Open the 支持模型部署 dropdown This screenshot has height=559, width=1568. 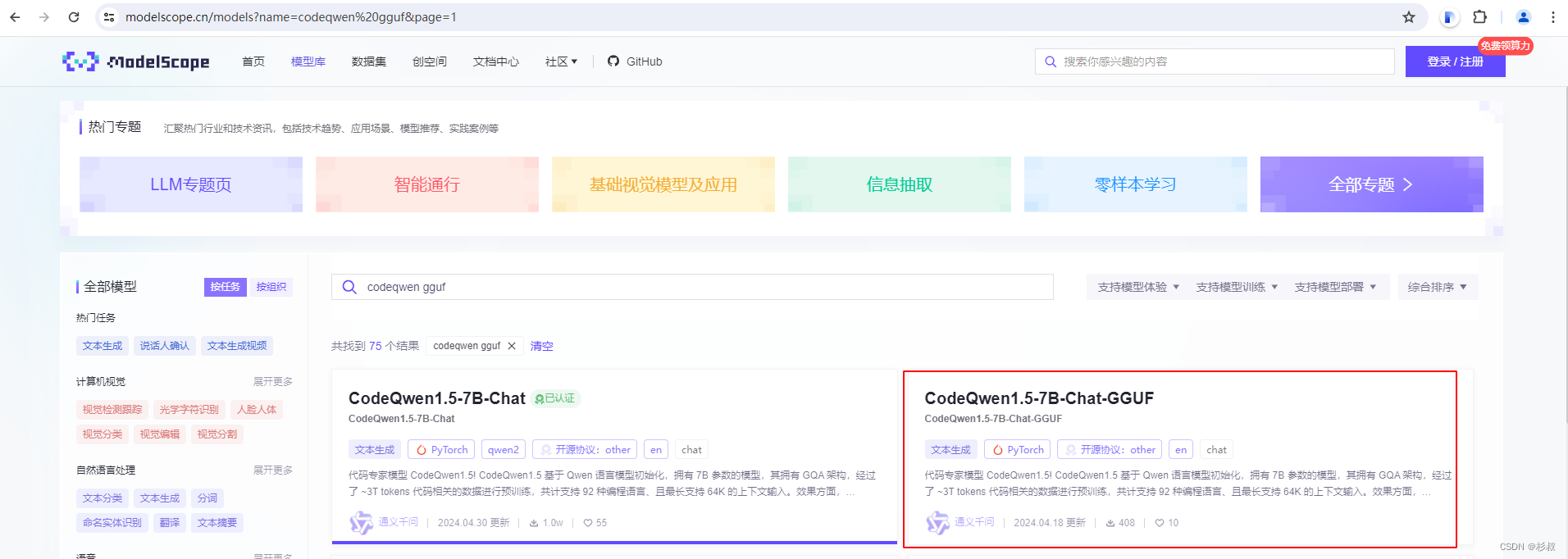pyautogui.click(x=1335, y=287)
